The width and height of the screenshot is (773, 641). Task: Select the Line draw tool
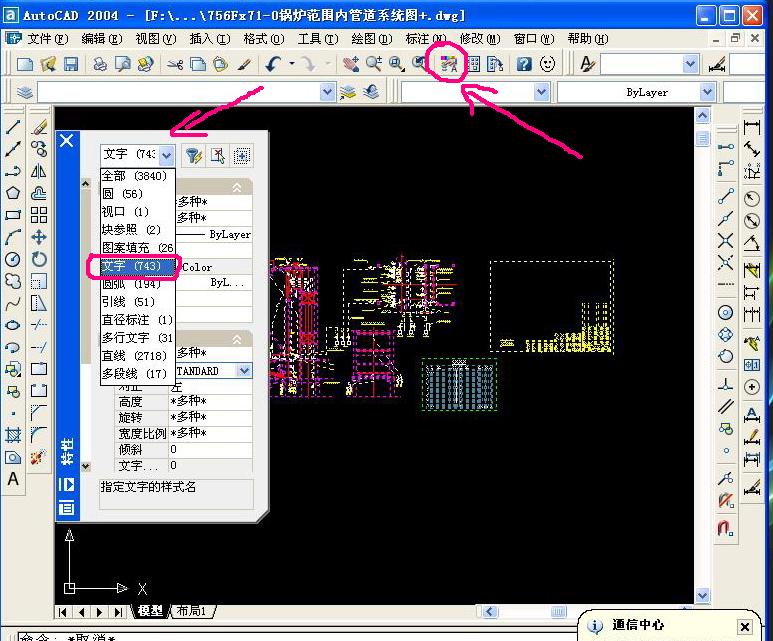pos(13,127)
